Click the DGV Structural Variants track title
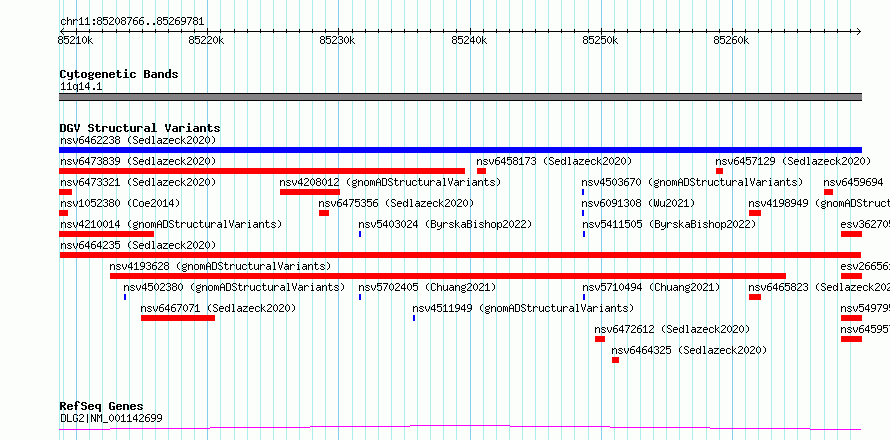Screen dimensions: 890x440 point(140,128)
